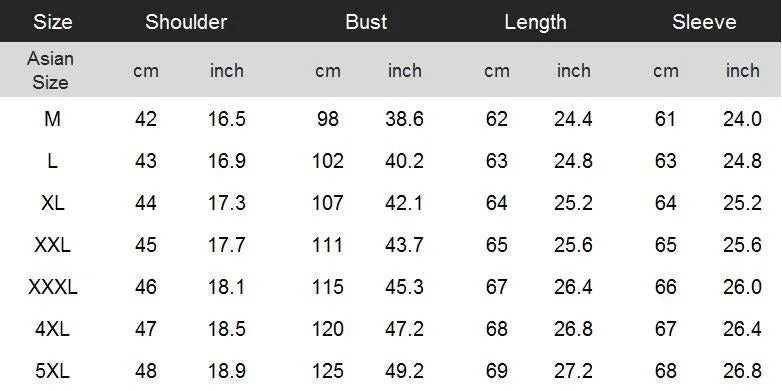The height and width of the screenshot is (391, 782).
Task: Click the 4XL size row label
Action: (x=52, y=329)
